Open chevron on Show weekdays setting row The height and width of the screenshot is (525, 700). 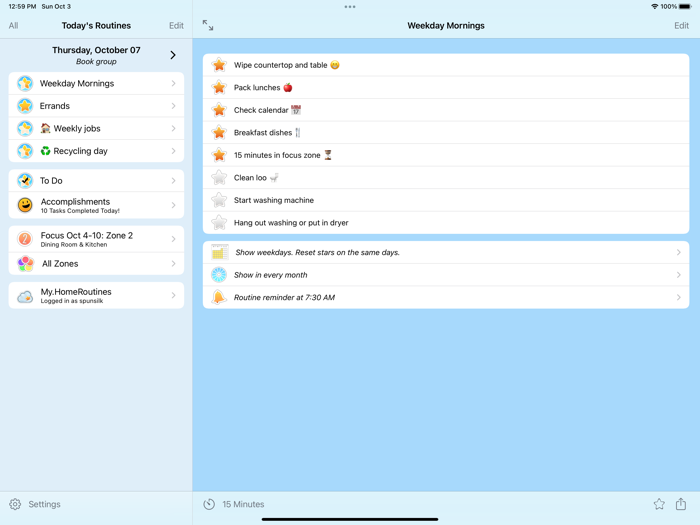679,252
